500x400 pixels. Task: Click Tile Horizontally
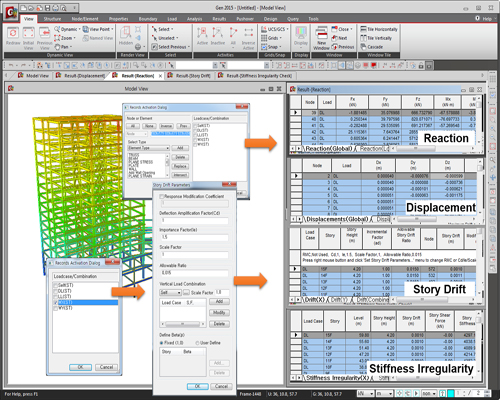[379, 29]
